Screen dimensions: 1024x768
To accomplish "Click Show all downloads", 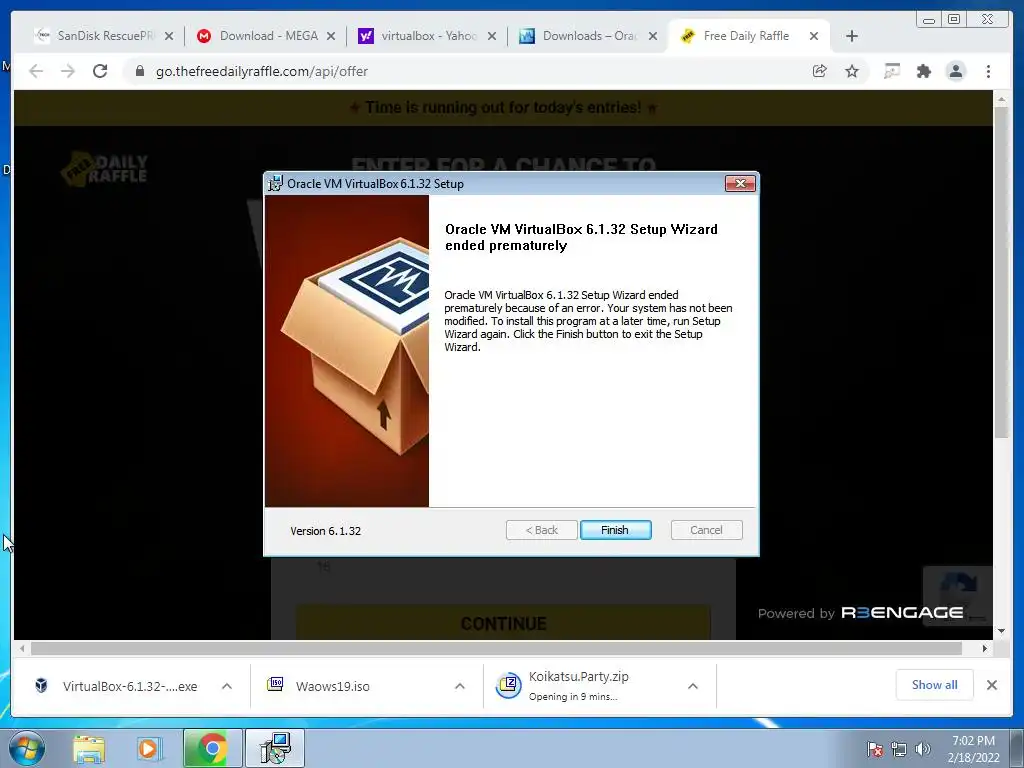I will (x=935, y=684).
